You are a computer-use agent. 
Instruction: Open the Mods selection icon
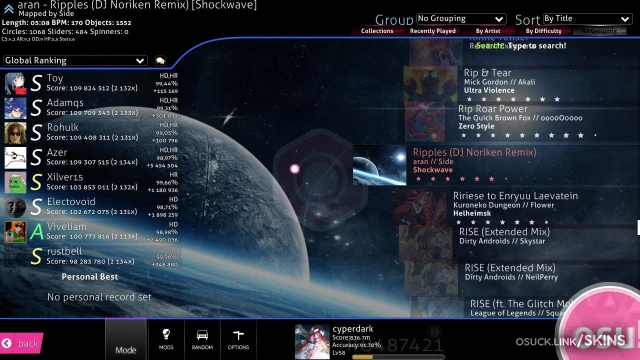tap(166, 339)
